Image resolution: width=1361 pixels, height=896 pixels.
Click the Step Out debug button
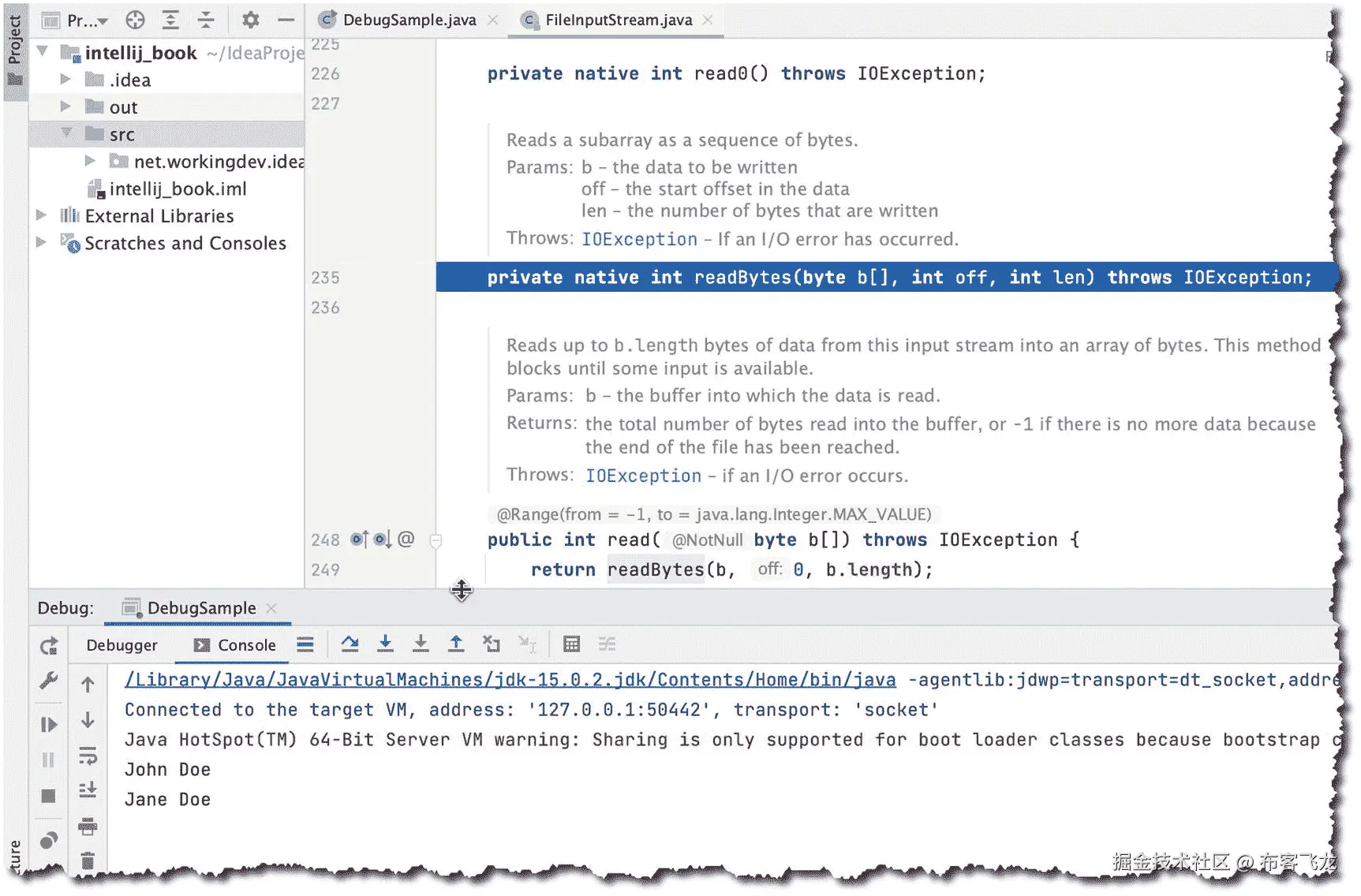tap(456, 644)
